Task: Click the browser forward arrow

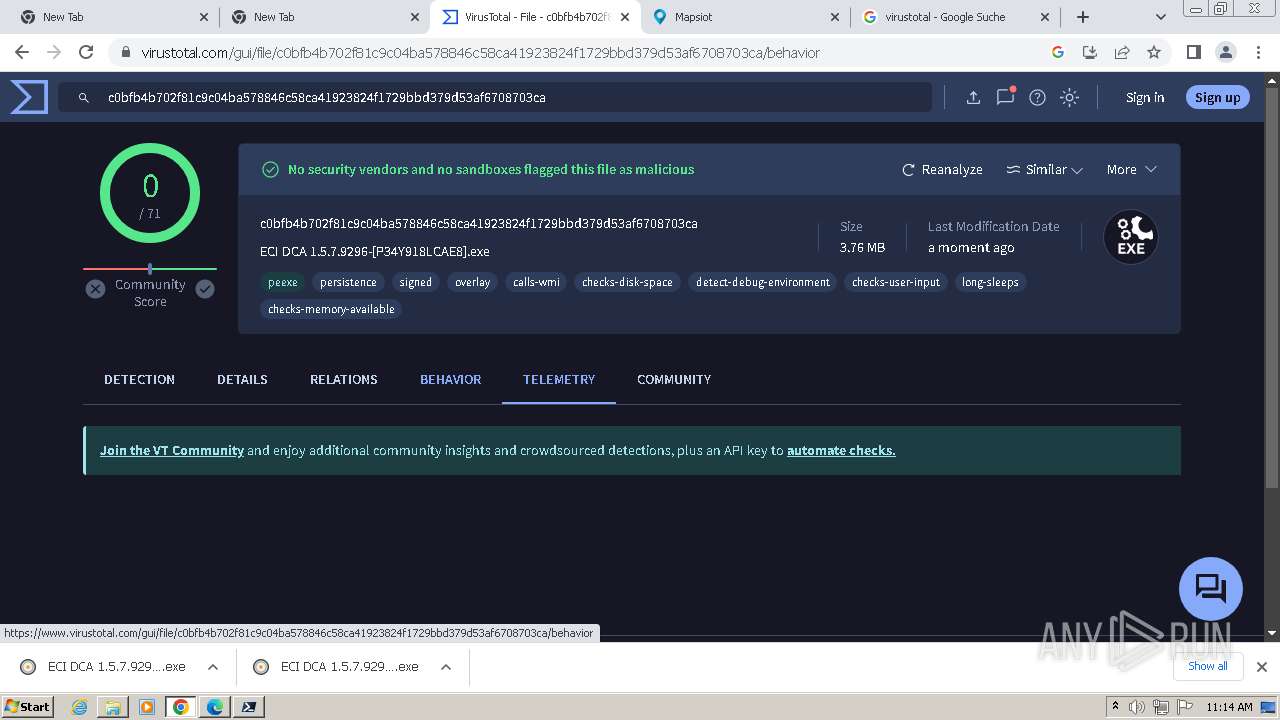Action: (x=54, y=52)
